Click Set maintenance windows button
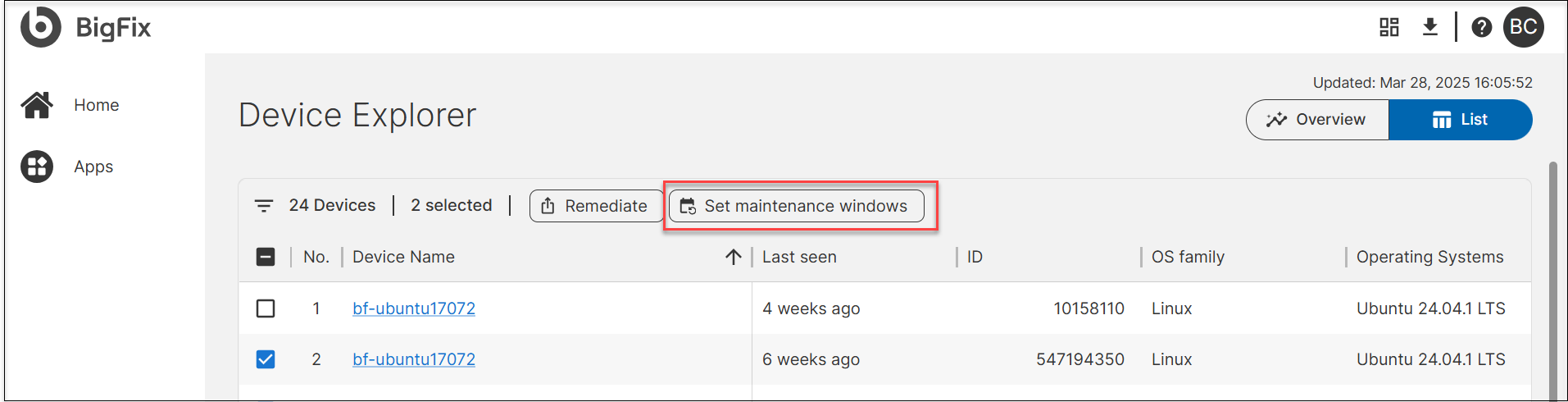Image resolution: width=1568 pixels, height=402 pixels. [x=796, y=206]
